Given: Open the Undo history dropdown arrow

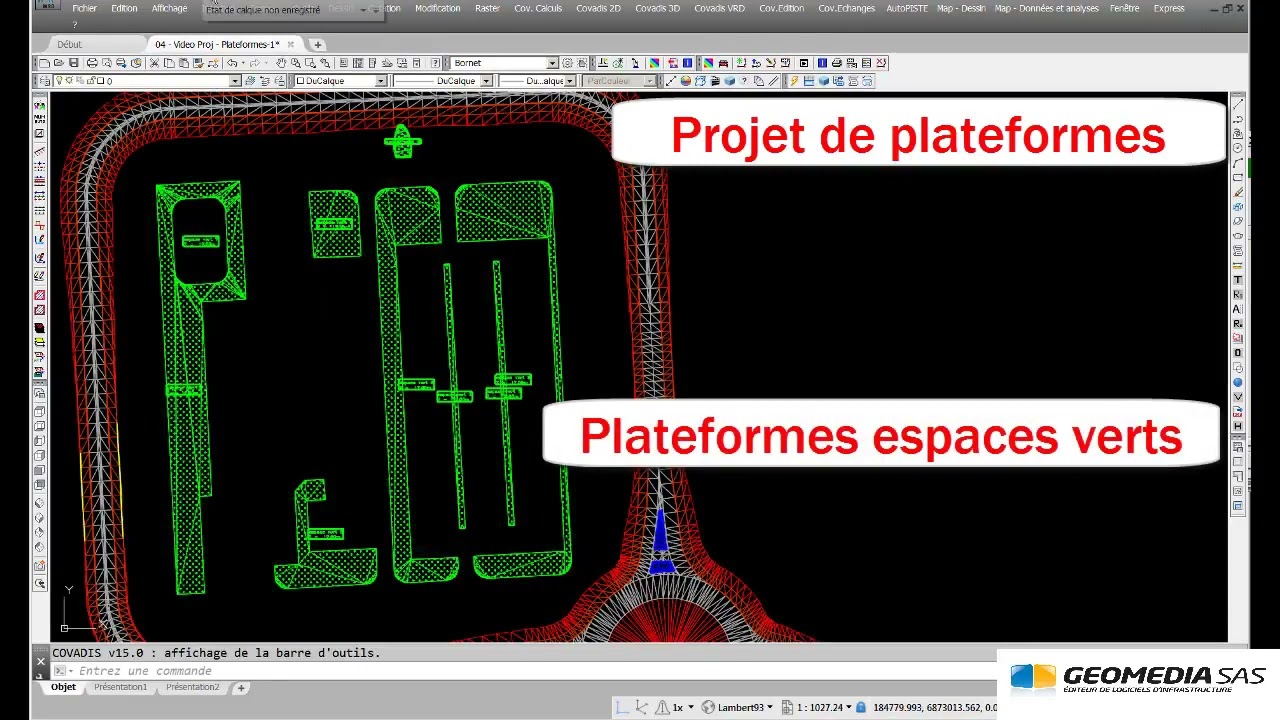Looking at the screenshot, I should coord(243,63).
